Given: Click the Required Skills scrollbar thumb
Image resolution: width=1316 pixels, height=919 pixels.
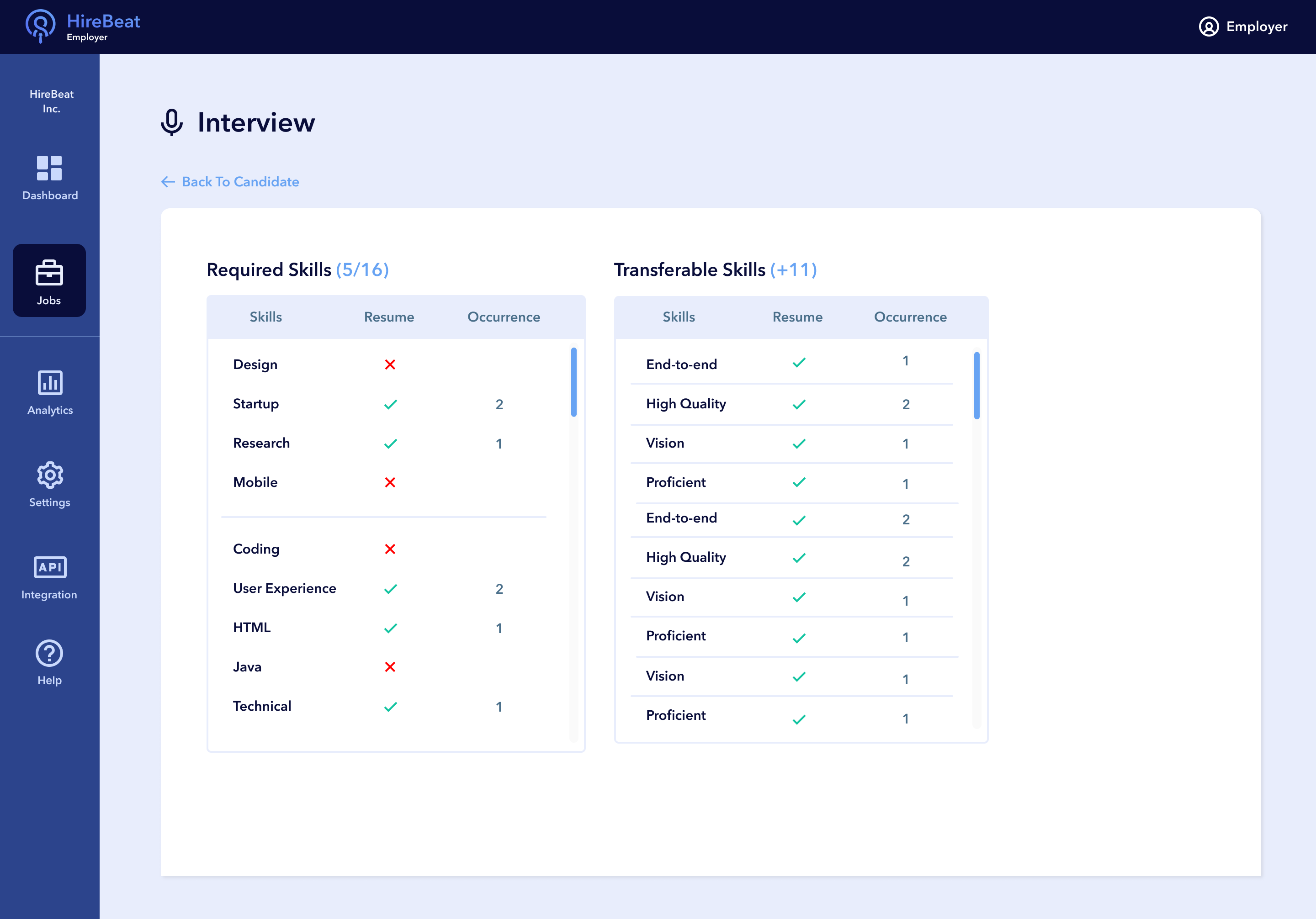Looking at the screenshot, I should point(574,382).
